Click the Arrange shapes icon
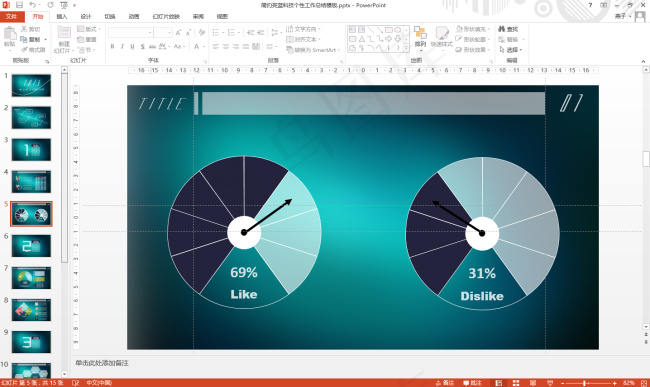The width and height of the screenshot is (650, 387). click(420, 33)
